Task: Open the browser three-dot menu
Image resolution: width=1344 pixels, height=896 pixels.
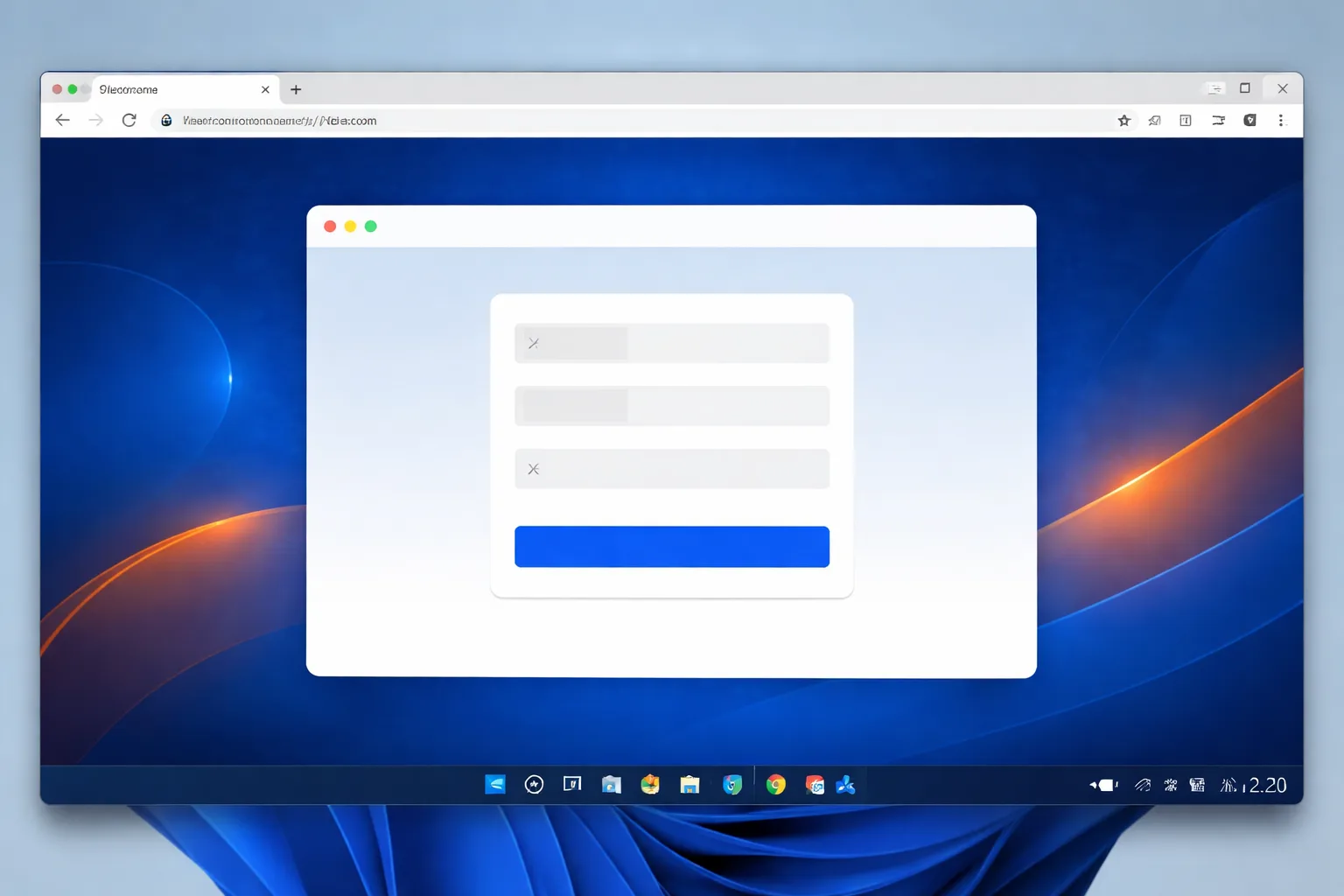Action: (1281, 121)
